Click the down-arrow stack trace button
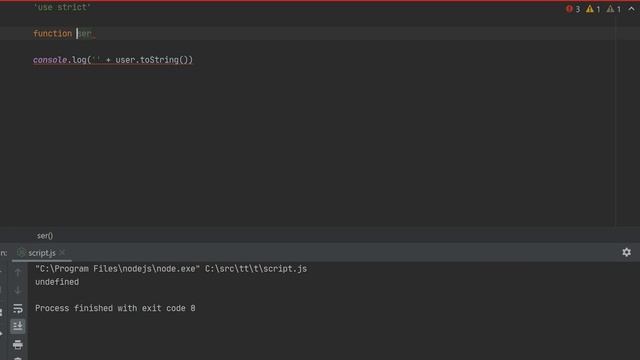Viewport: 640px width, 360px height. point(18,290)
